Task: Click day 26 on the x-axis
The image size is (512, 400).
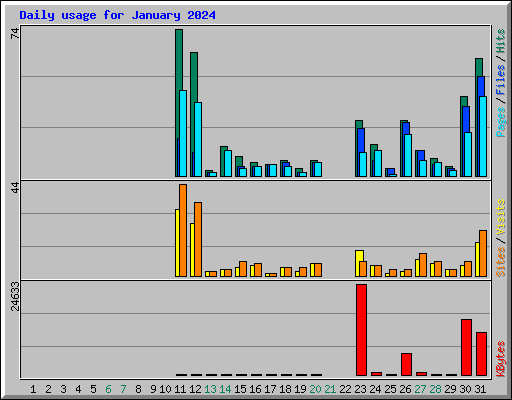Action: tap(405, 389)
